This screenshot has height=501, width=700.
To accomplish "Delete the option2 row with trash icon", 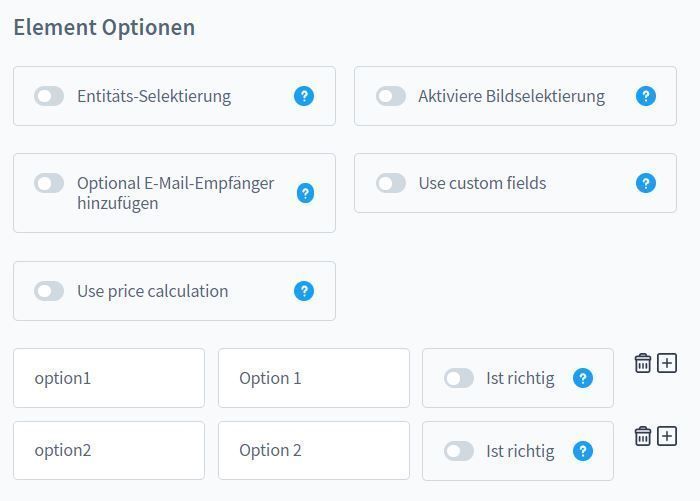I will 642,436.
